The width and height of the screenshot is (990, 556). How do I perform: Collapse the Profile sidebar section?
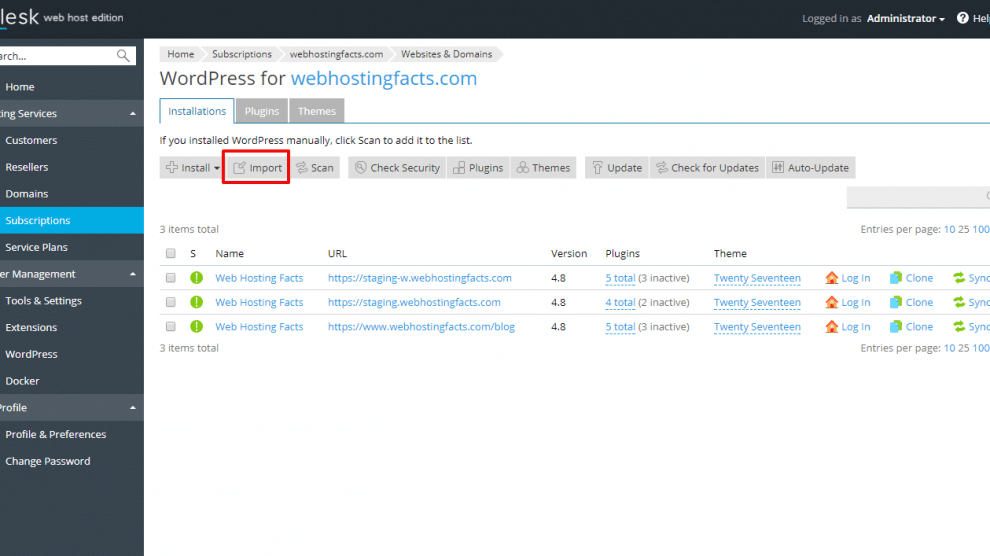133,408
